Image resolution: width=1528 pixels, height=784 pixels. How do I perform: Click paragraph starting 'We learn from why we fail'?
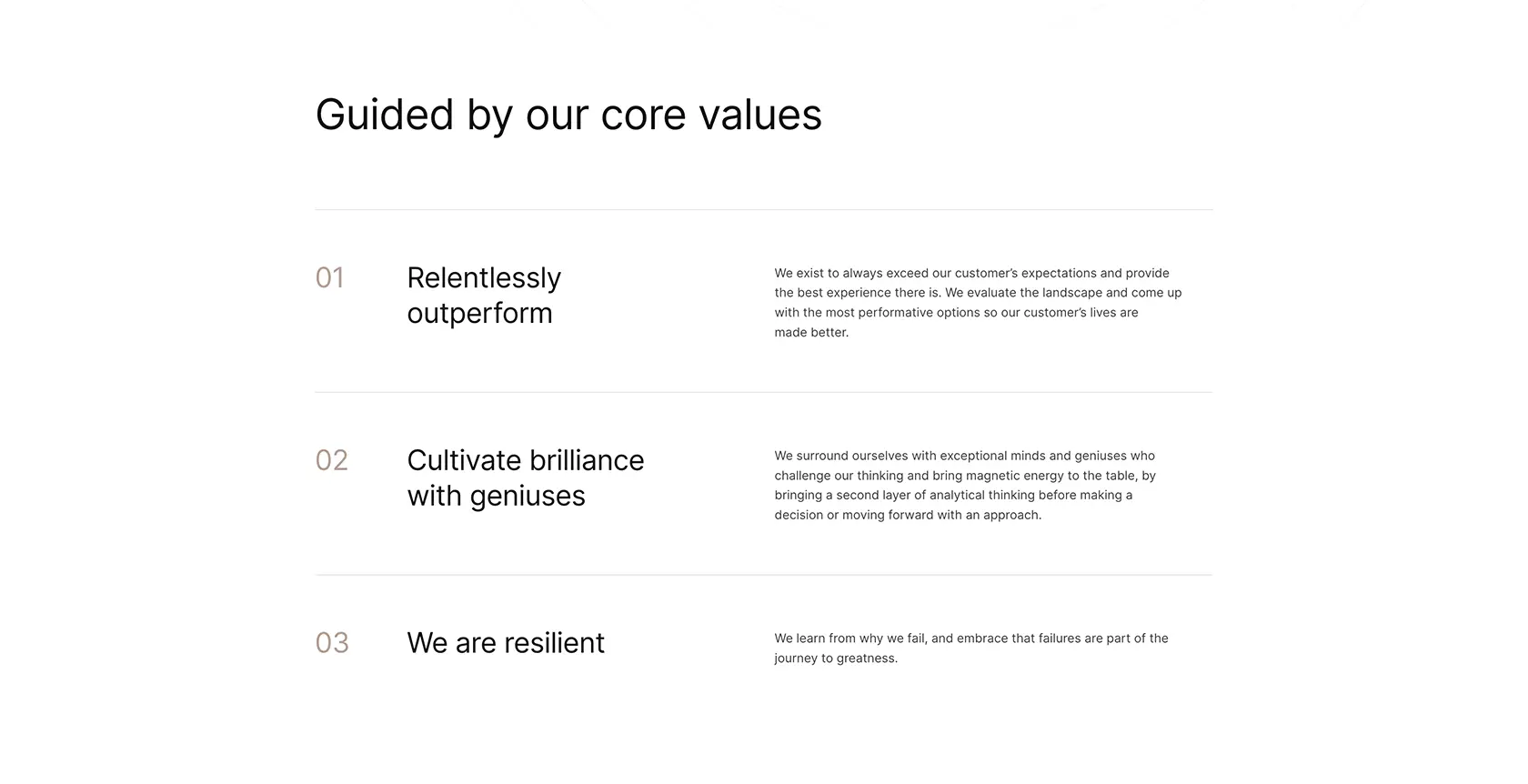tap(971, 648)
